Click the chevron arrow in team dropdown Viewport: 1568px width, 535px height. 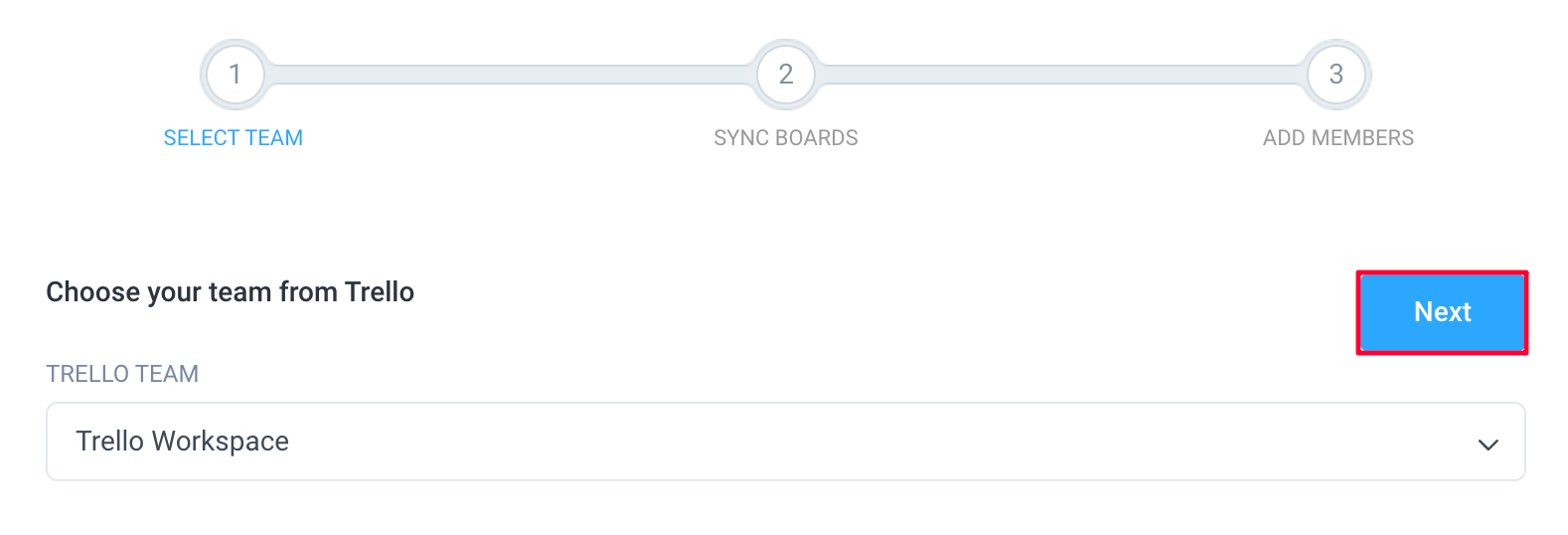tap(1488, 445)
